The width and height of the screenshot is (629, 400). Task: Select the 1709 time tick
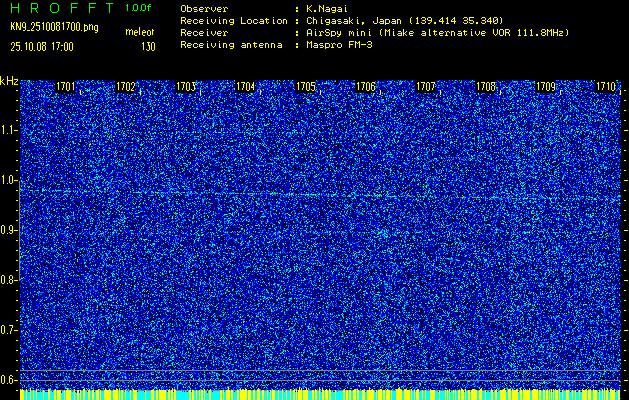(546, 87)
